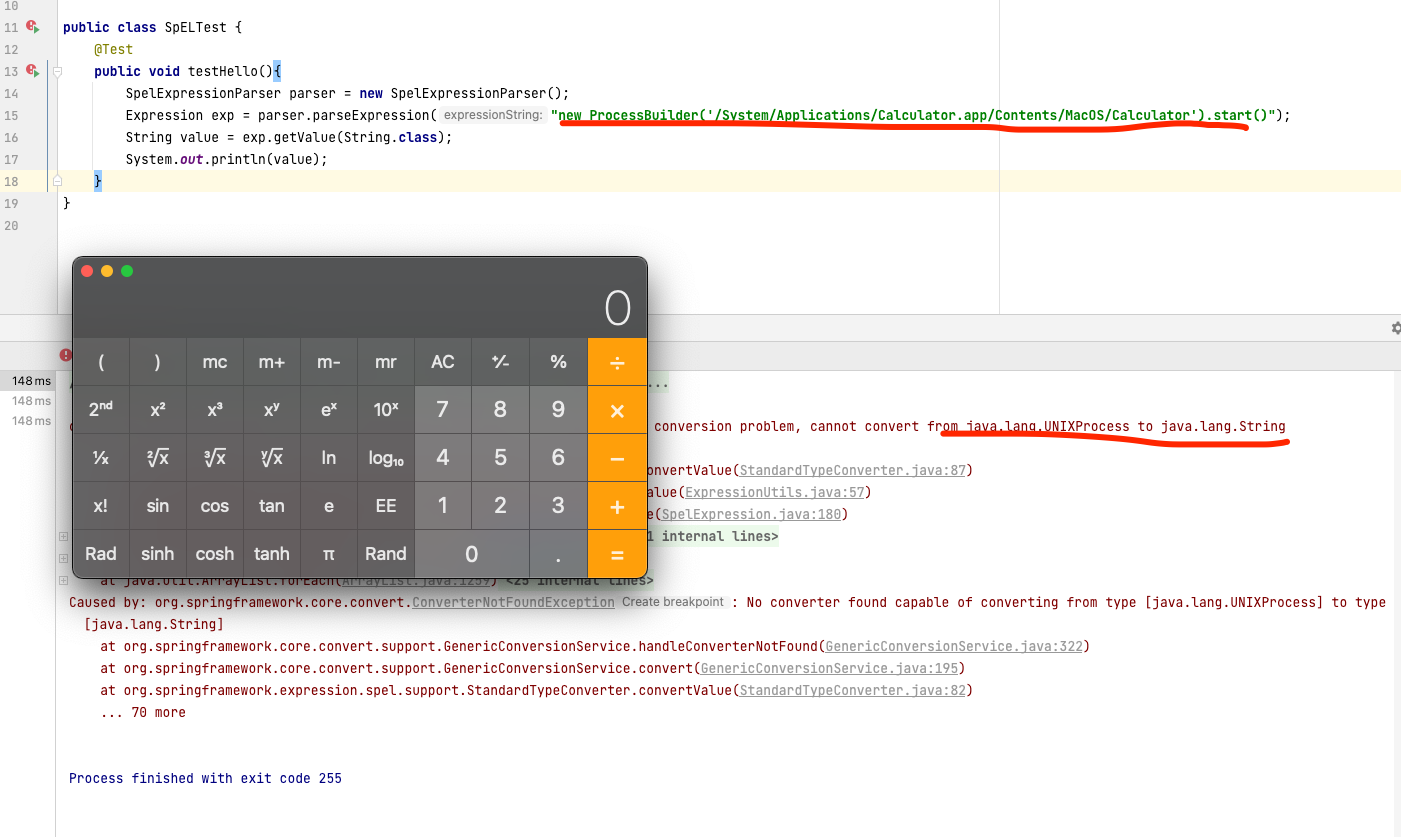Image resolution: width=1401 pixels, height=837 pixels.
Task: Toggle Rad mode on the Calculator
Action: click(x=101, y=554)
